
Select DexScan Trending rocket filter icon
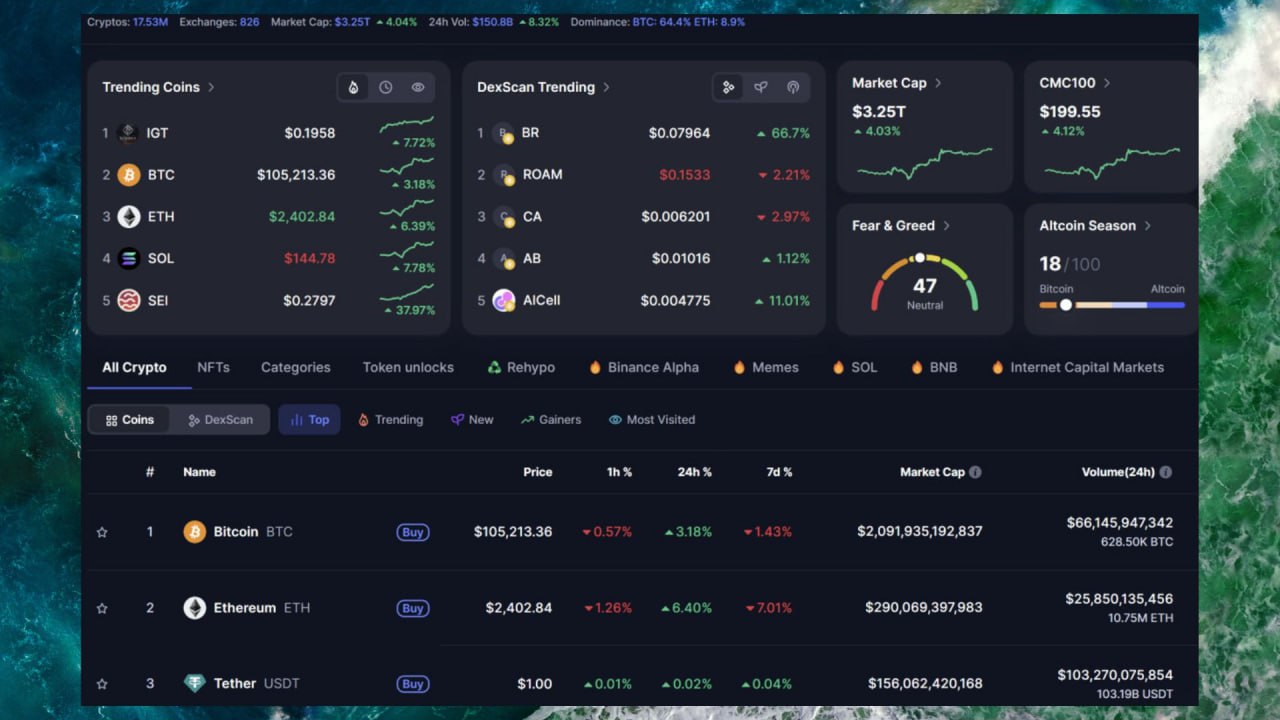coord(760,87)
